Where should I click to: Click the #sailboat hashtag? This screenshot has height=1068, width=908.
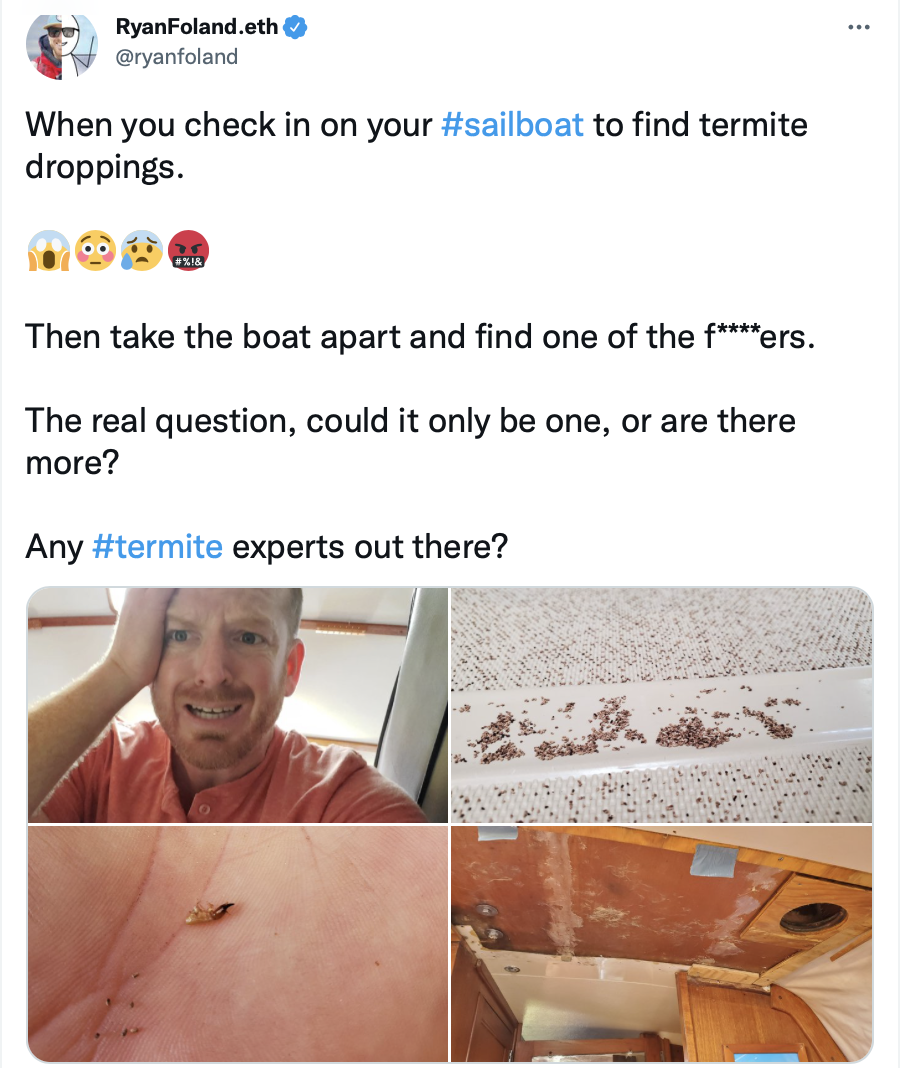click(512, 125)
